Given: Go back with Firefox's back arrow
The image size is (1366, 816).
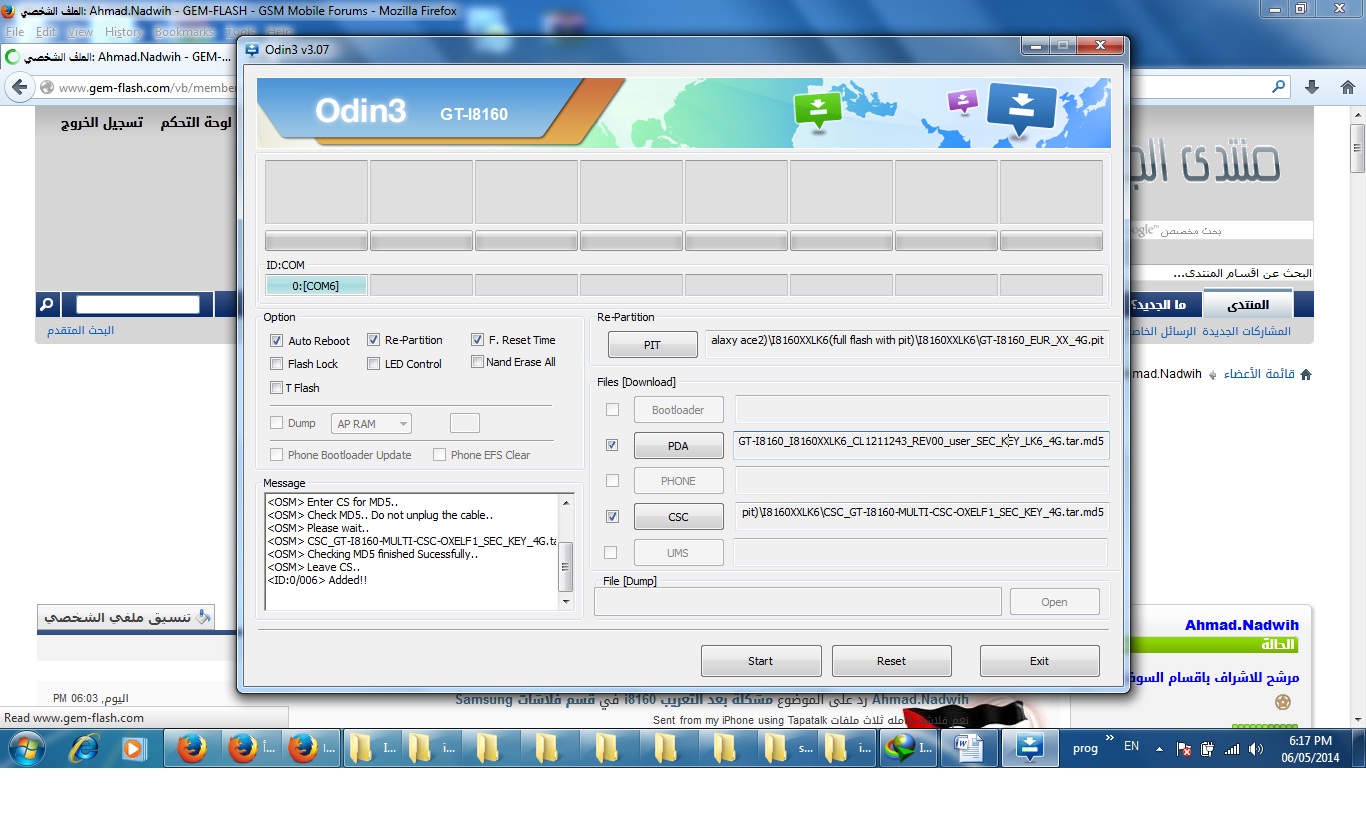Looking at the screenshot, I should click(x=19, y=87).
